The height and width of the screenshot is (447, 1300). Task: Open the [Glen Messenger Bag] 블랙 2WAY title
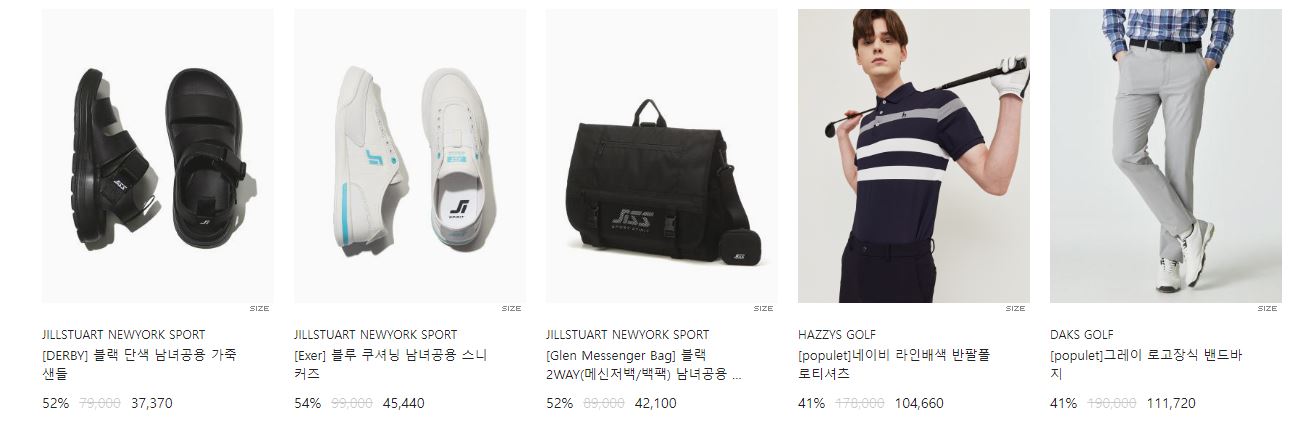pyautogui.click(x=644, y=365)
